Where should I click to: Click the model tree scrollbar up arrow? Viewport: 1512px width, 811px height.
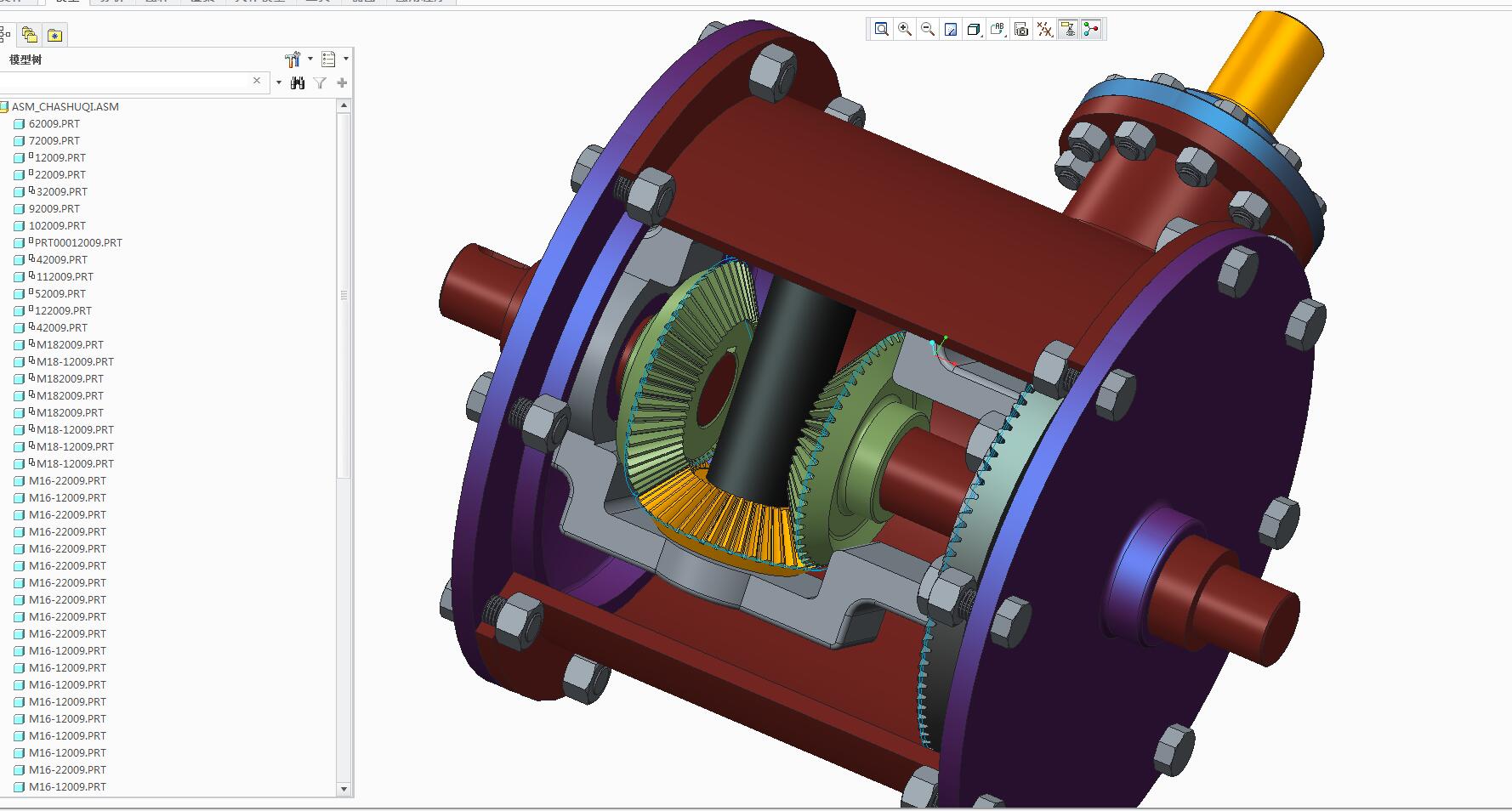[344, 105]
